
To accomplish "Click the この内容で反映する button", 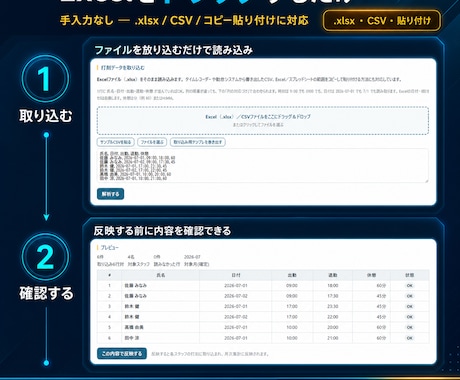I will point(122,354).
